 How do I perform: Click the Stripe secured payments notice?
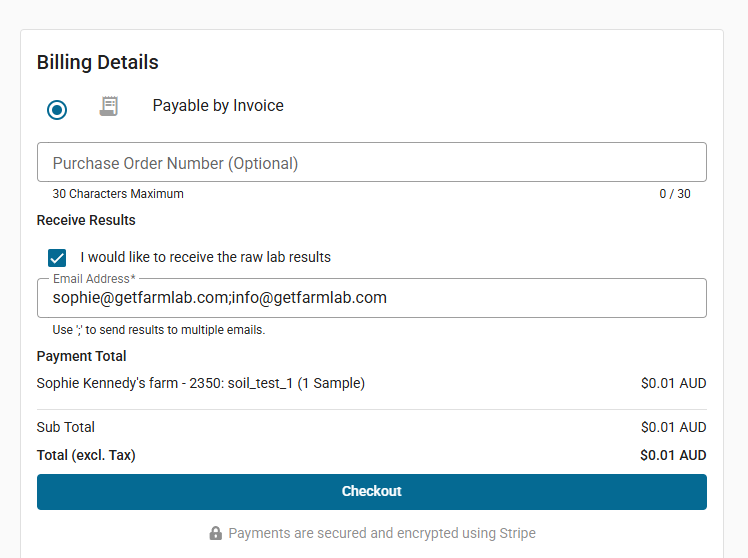click(x=381, y=533)
